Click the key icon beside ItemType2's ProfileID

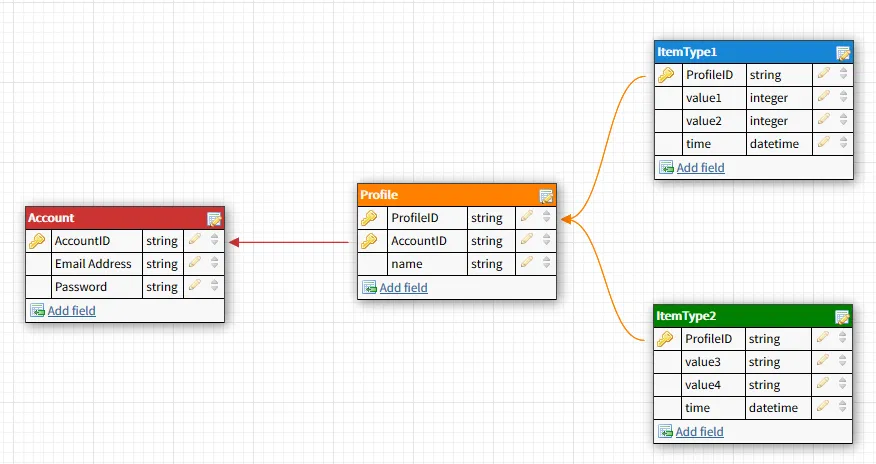pos(665,339)
